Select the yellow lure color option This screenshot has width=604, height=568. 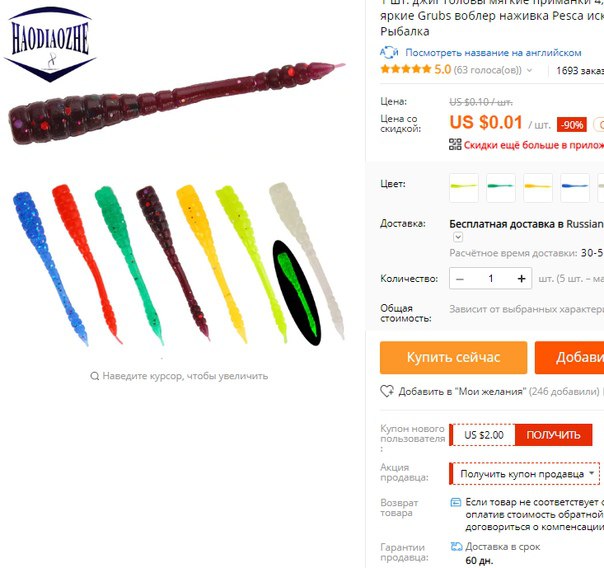538,188
